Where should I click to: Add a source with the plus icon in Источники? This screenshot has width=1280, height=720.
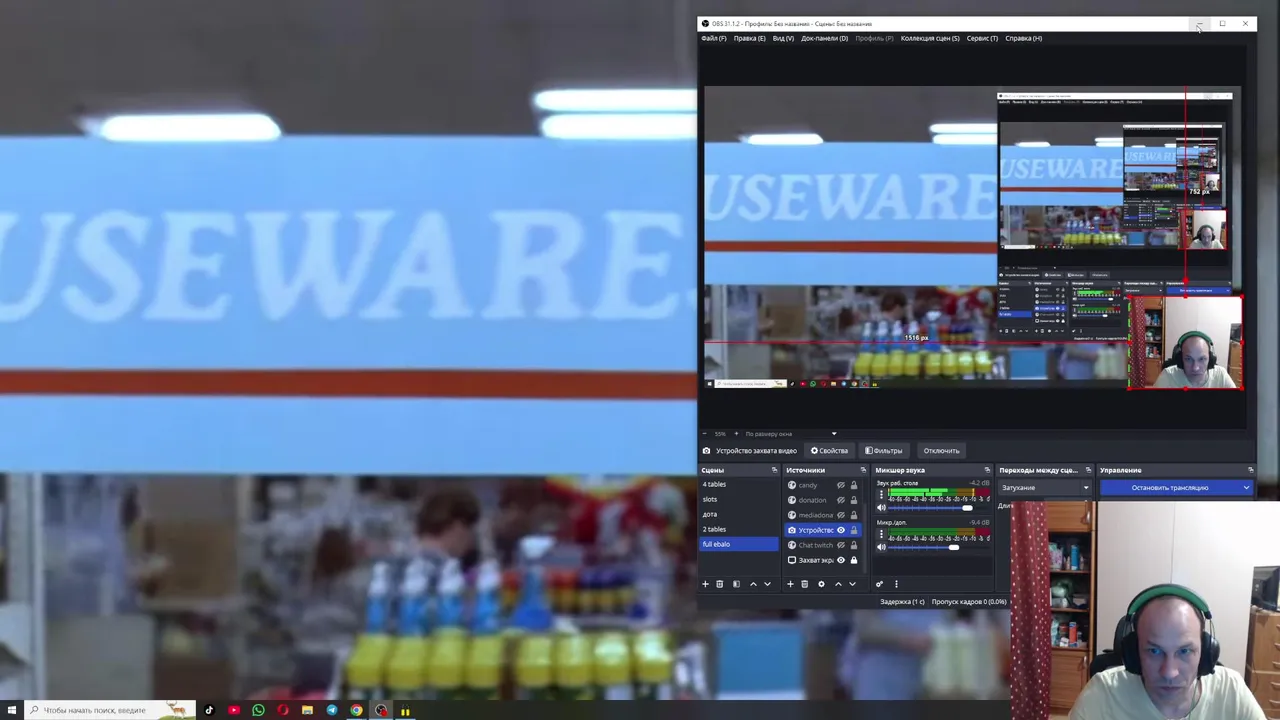[x=790, y=584]
